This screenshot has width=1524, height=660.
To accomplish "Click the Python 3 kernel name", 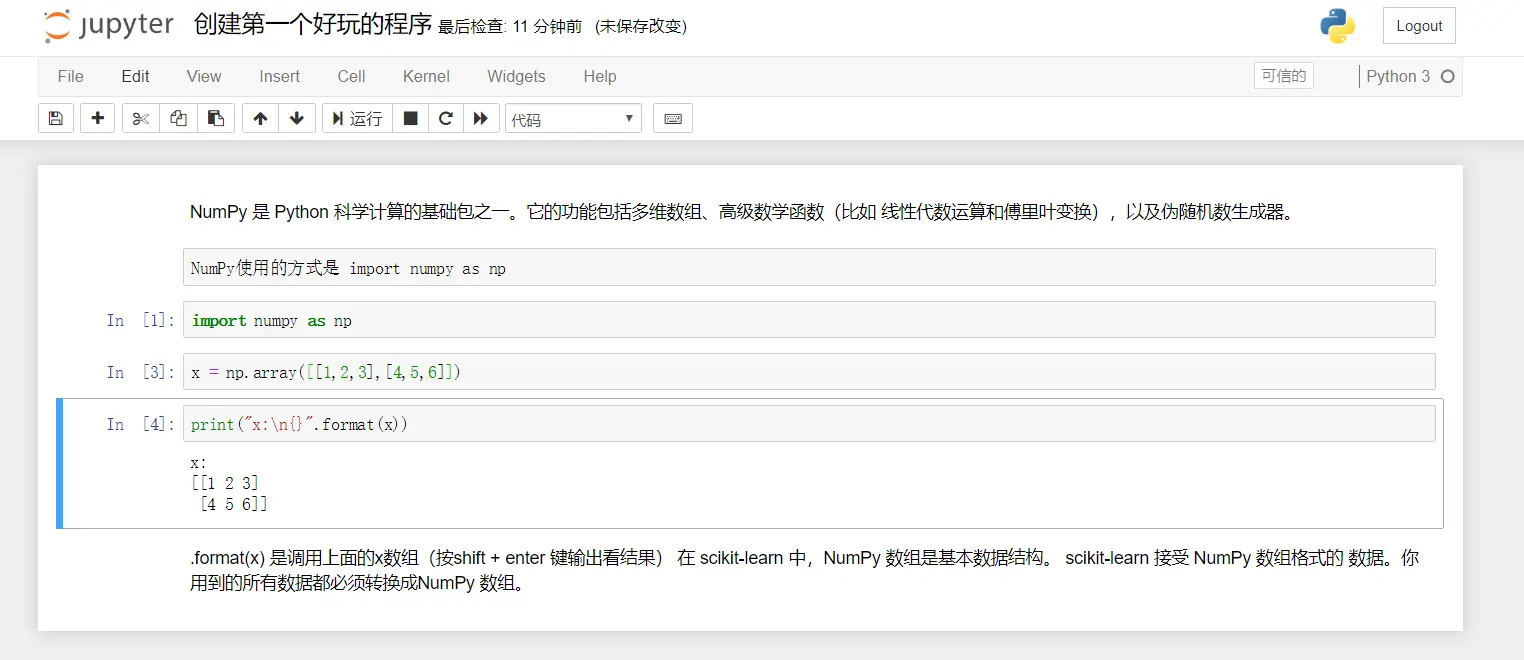I will click(1398, 76).
